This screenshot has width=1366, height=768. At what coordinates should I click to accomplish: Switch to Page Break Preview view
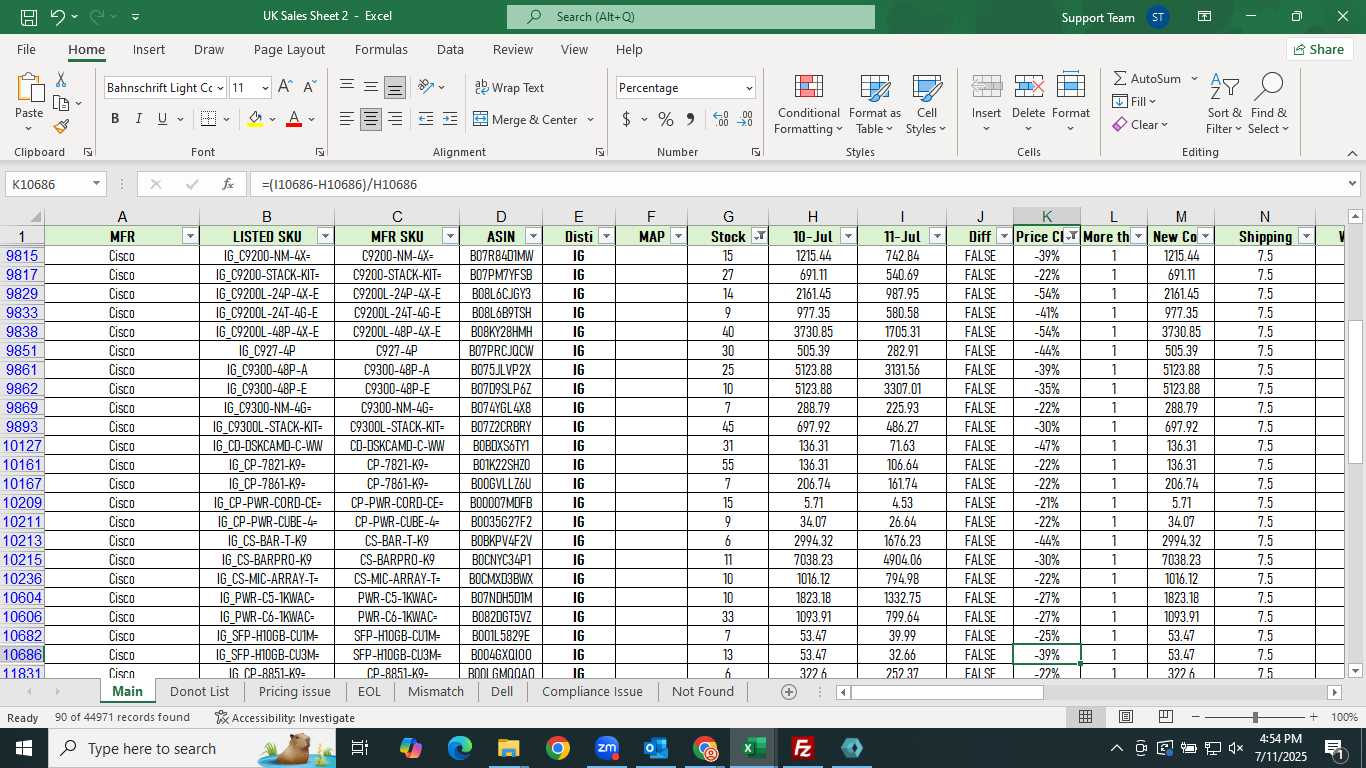point(1165,717)
